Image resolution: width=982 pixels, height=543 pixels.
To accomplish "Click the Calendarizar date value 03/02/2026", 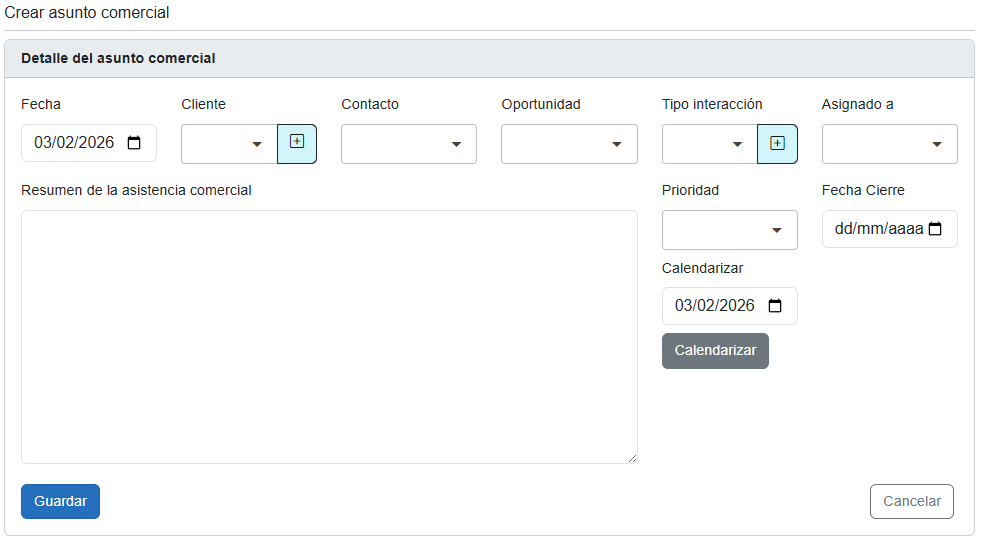I will pyautogui.click(x=714, y=306).
